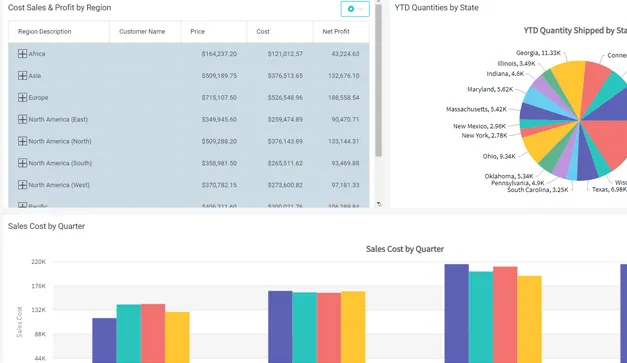Click the New Mexico, 2.96K pie label
Image resolution: width=627 pixels, height=363 pixels.
[x=479, y=126]
